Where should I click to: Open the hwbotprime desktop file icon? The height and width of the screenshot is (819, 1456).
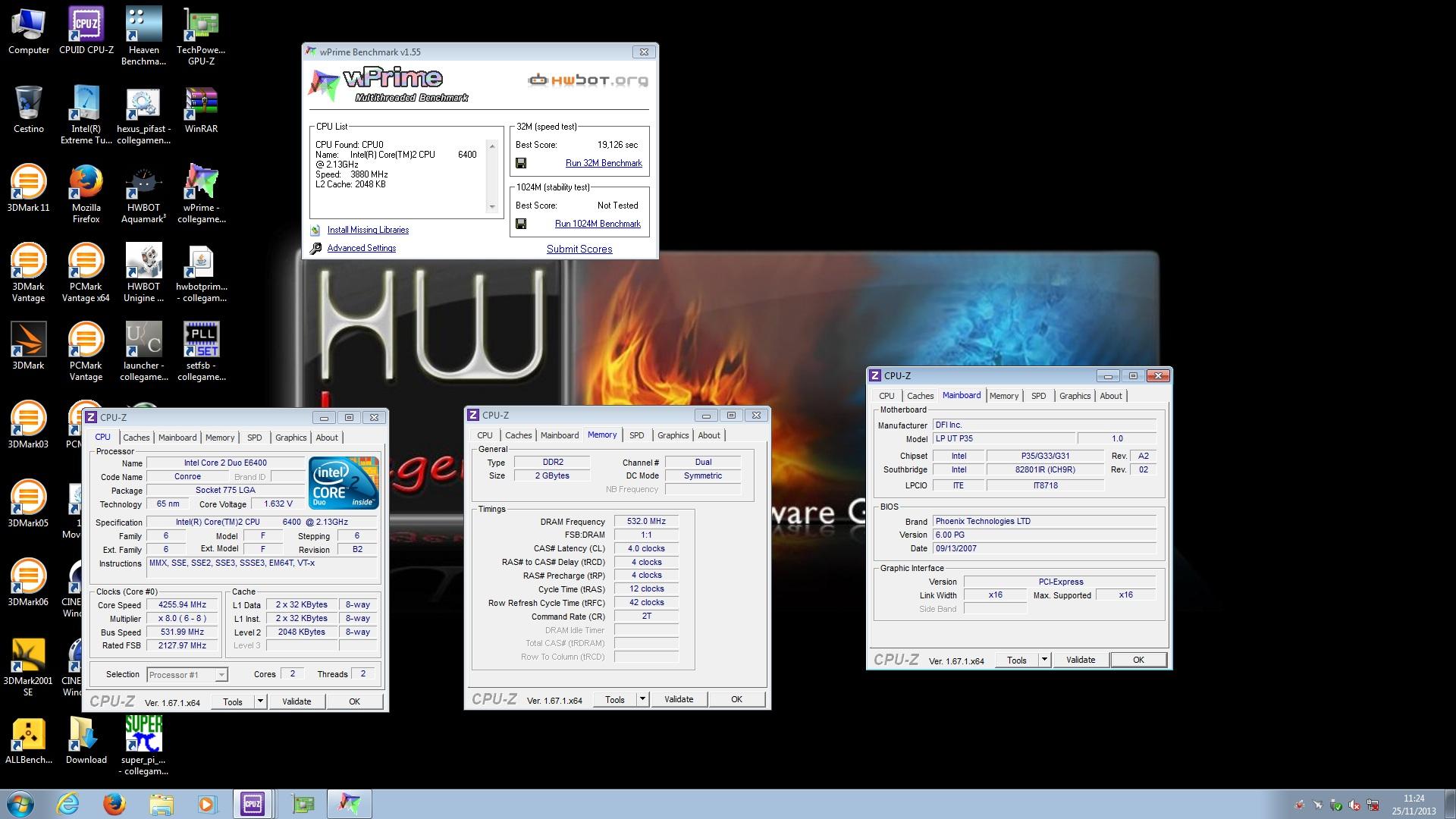tap(201, 273)
